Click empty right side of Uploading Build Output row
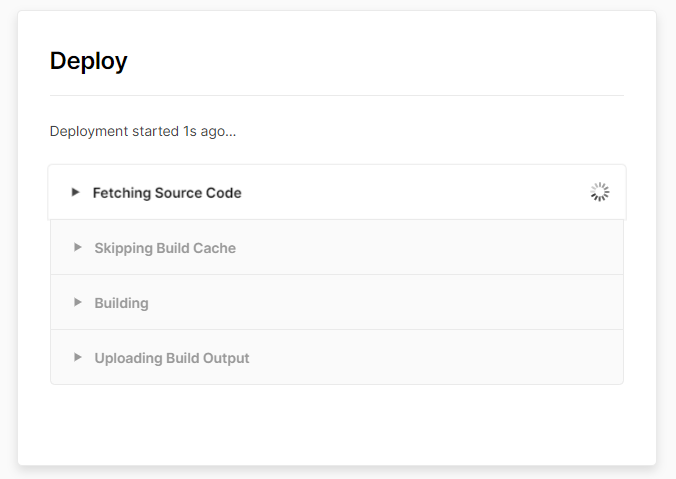The width and height of the screenshot is (676, 479). click(x=450, y=358)
